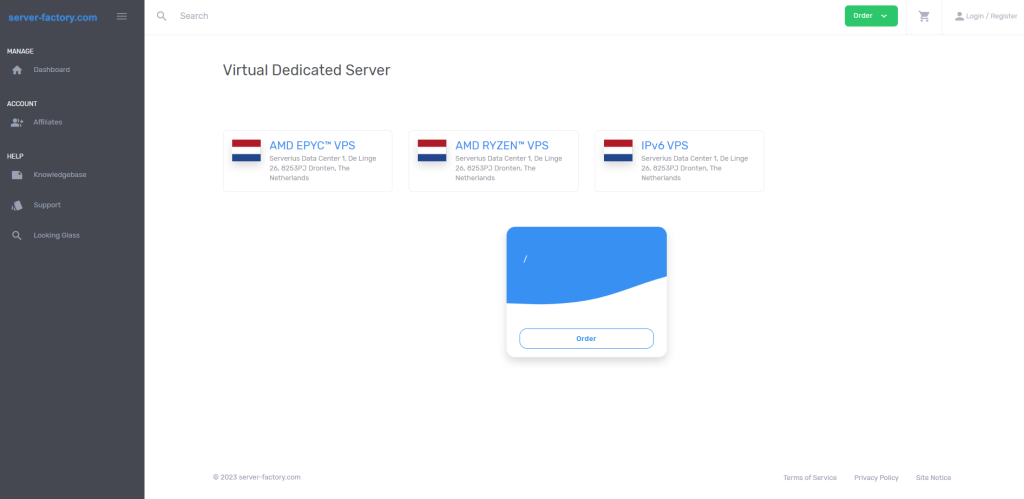Viewport: 1024px width, 499px height.
Task: Click the Order button on product card
Action: coord(586,338)
